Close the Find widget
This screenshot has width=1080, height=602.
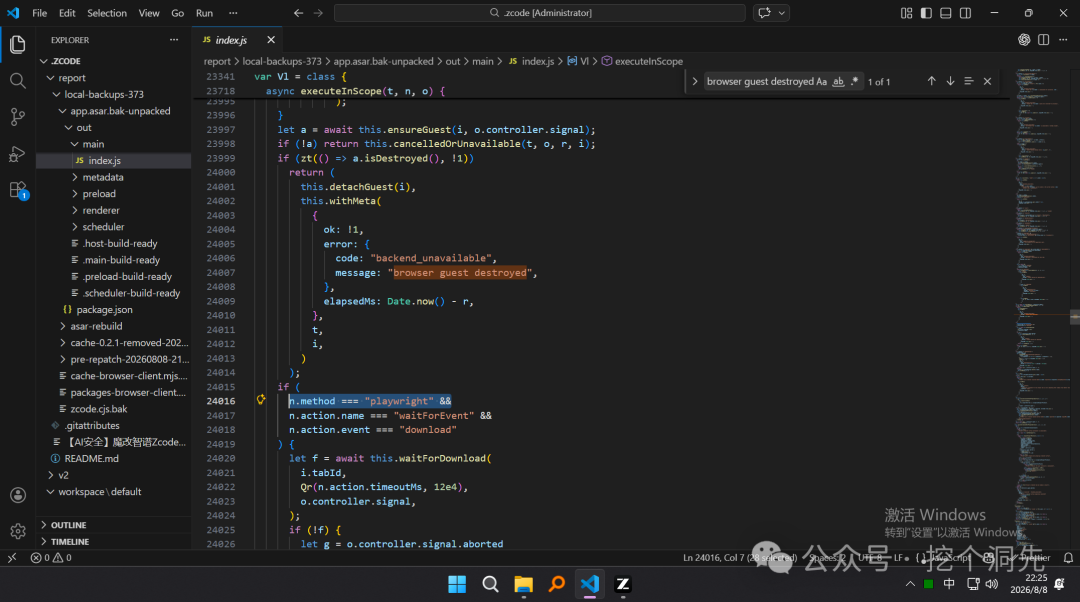tap(987, 81)
